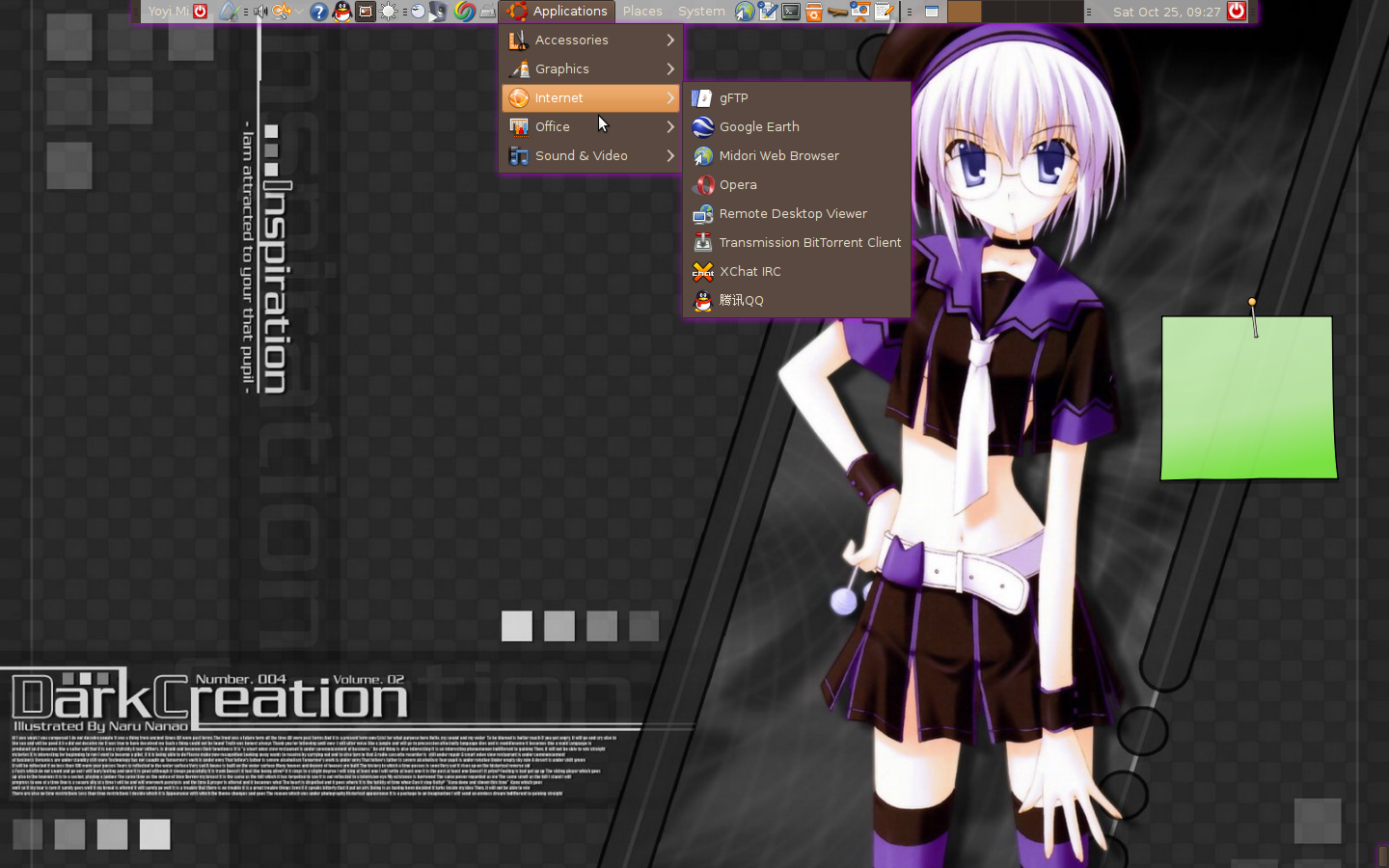Click the Google Desktop swirl icon
The image size is (1389, 868).
464,12
